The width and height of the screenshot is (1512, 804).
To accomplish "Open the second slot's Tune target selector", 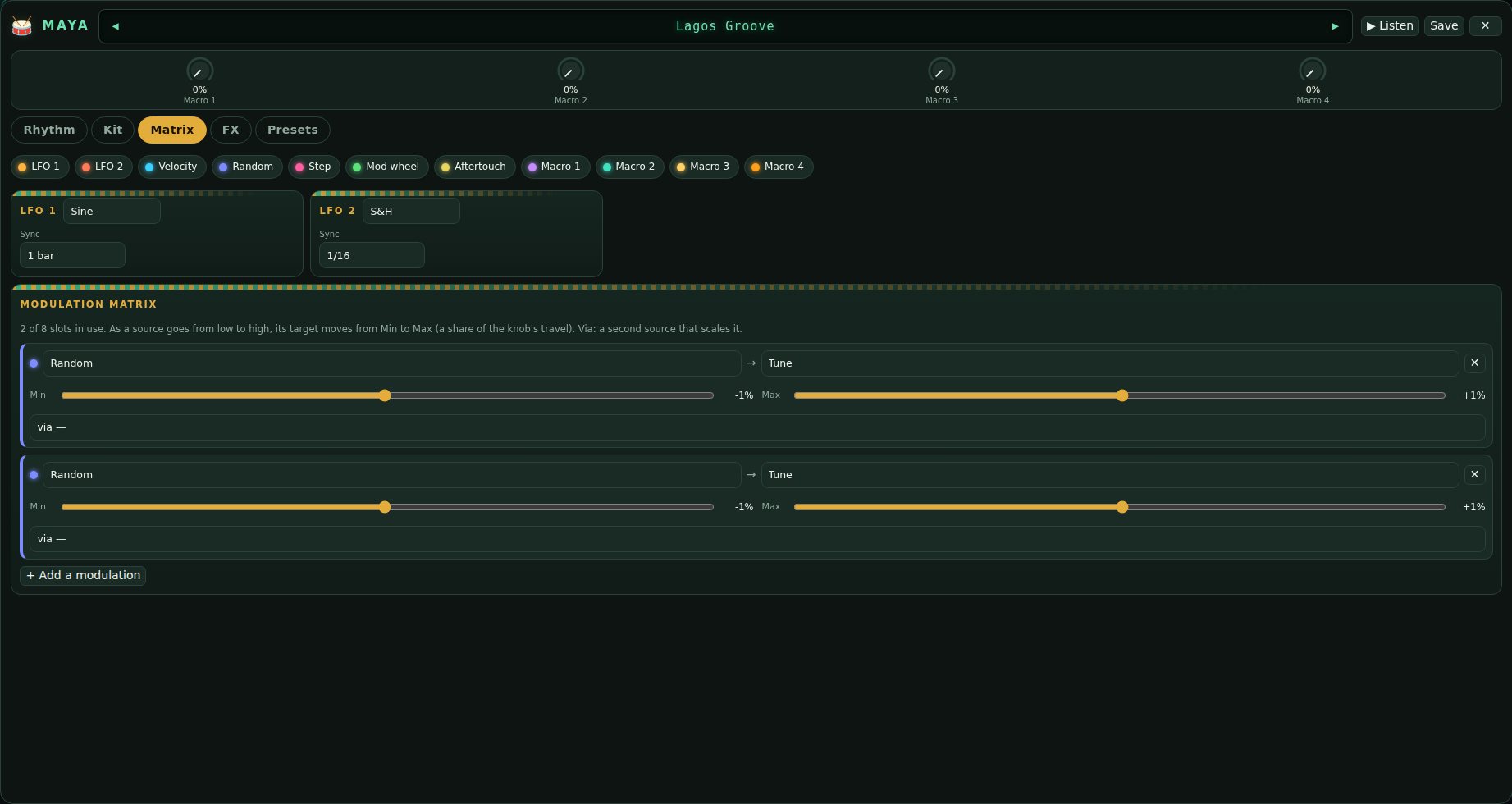I will [x=1110, y=475].
